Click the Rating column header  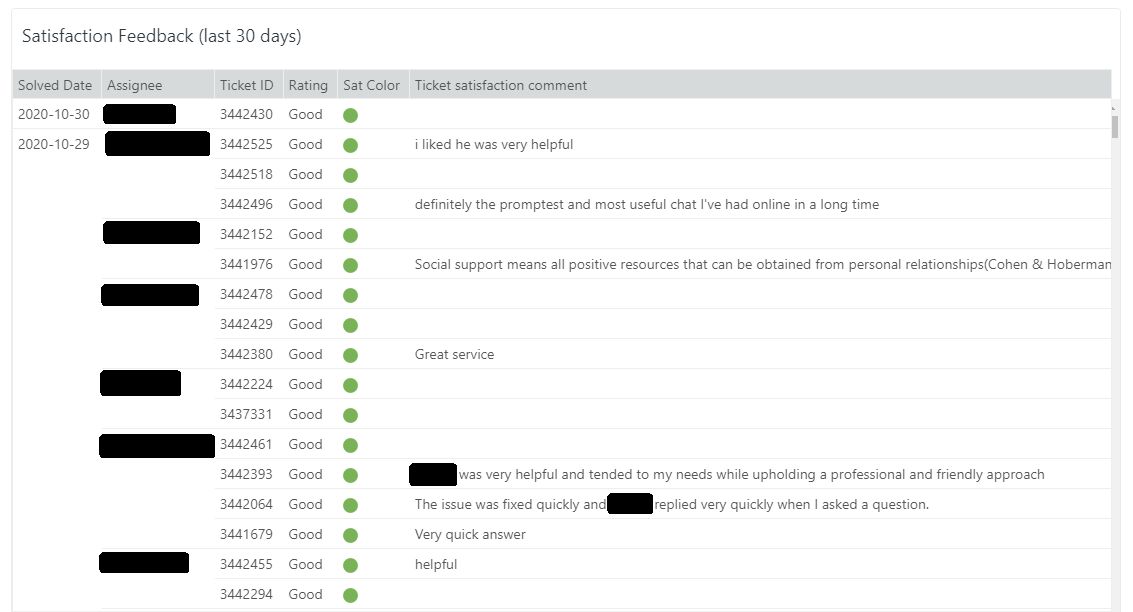[x=308, y=85]
